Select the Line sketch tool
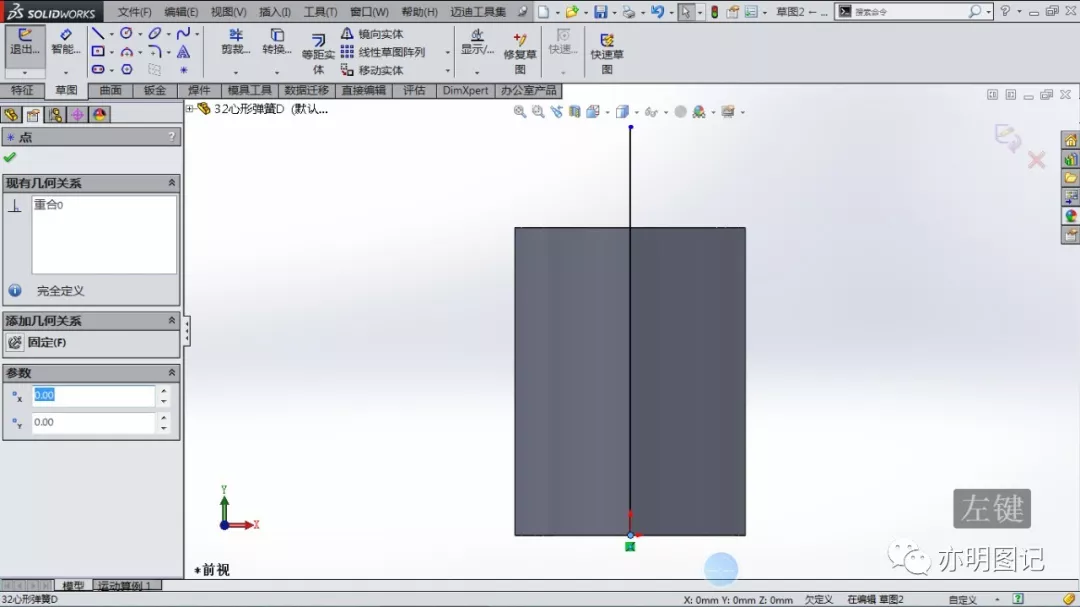 [98, 33]
